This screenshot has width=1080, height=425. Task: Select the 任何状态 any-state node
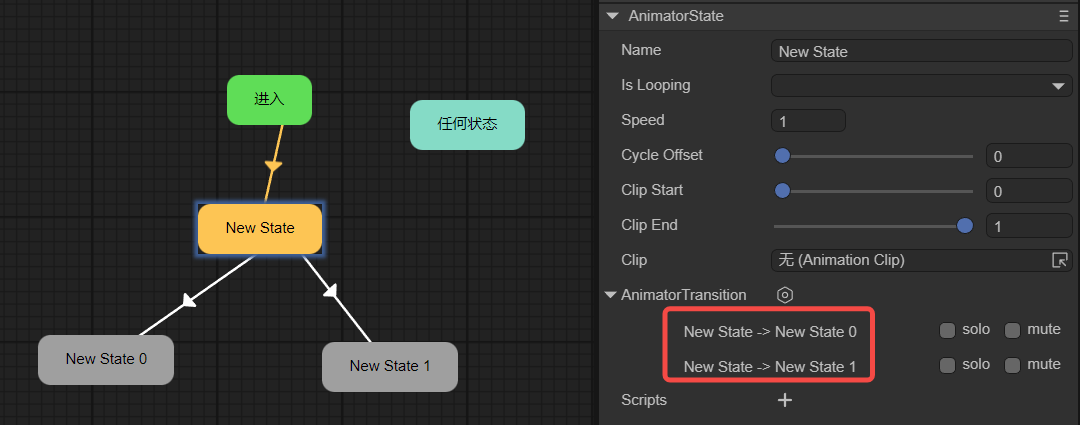467,125
